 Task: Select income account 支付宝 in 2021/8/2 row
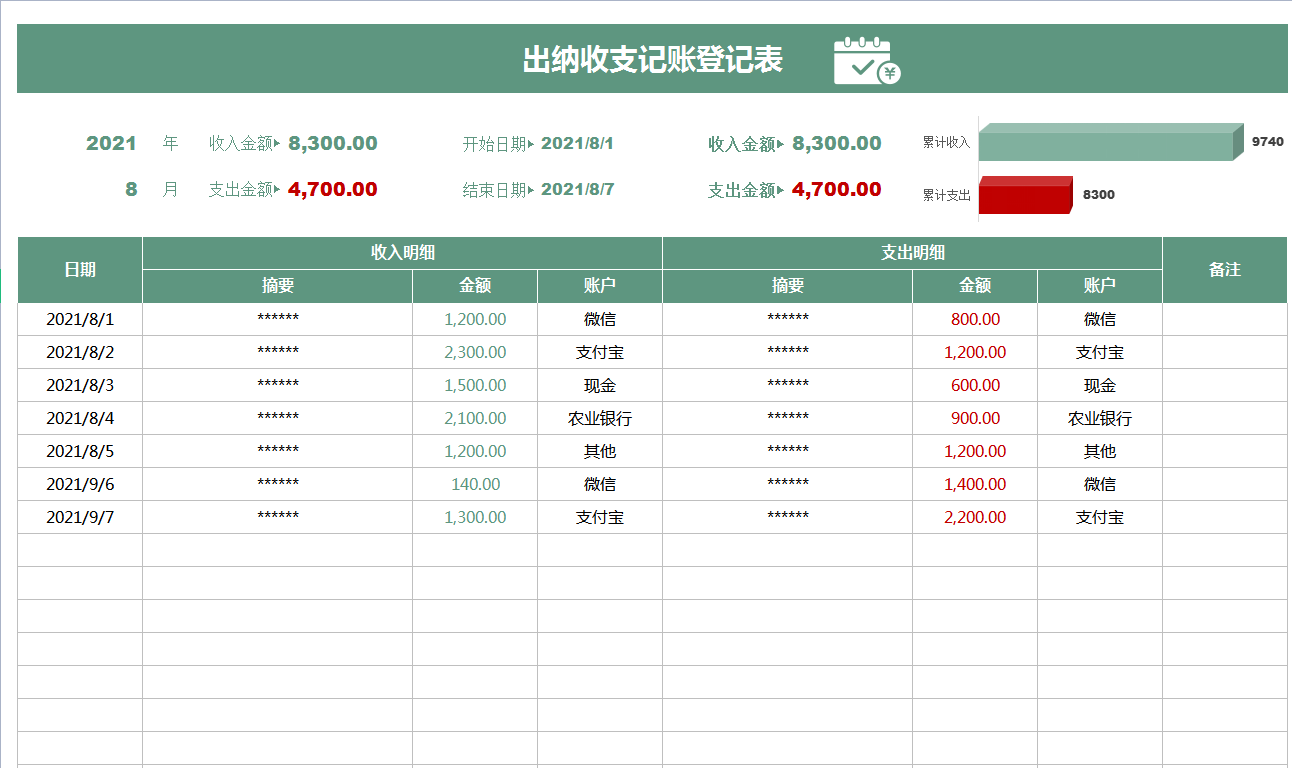pyautogui.click(x=600, y=352)
